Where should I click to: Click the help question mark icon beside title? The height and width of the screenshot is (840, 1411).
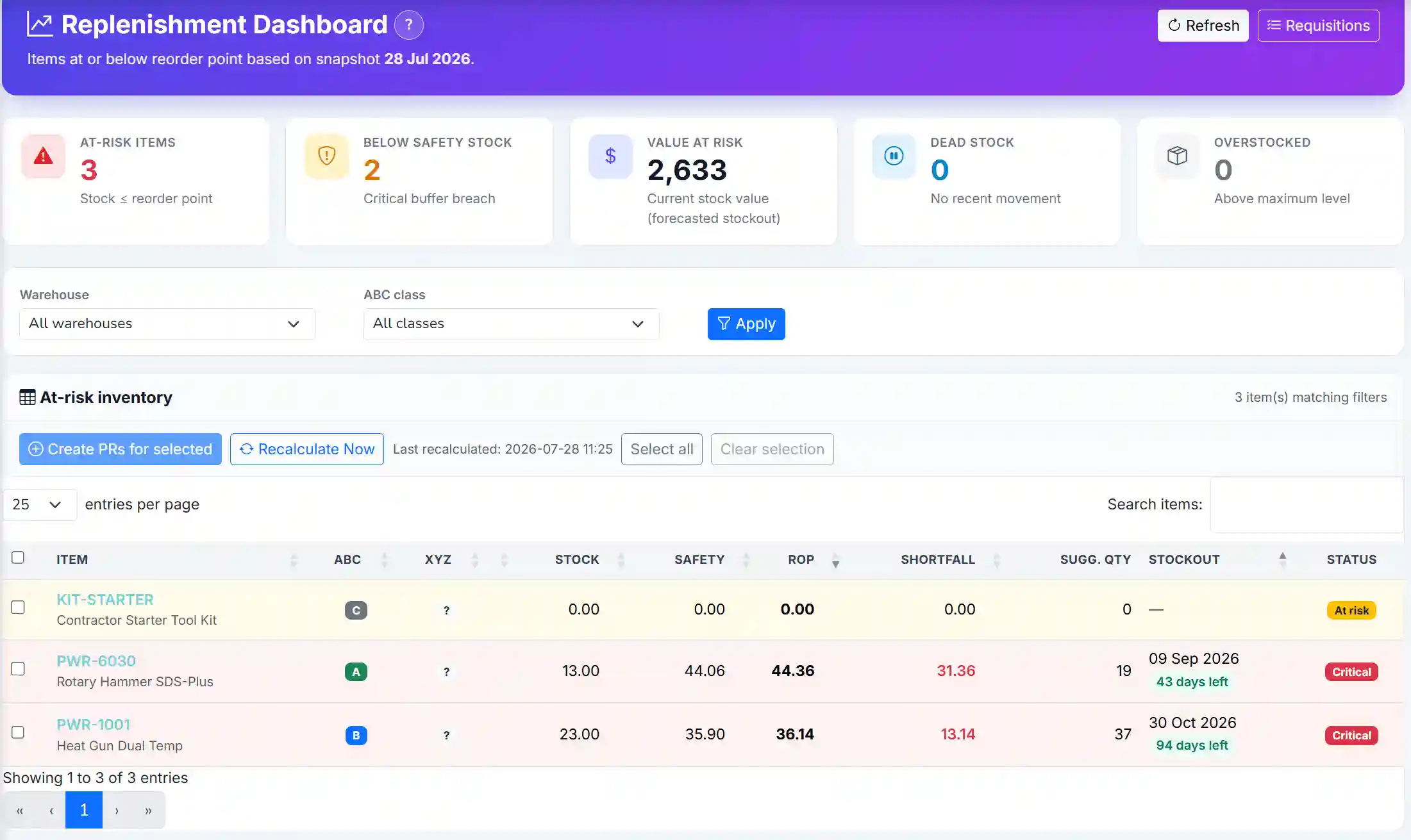[x=408, y=26]
